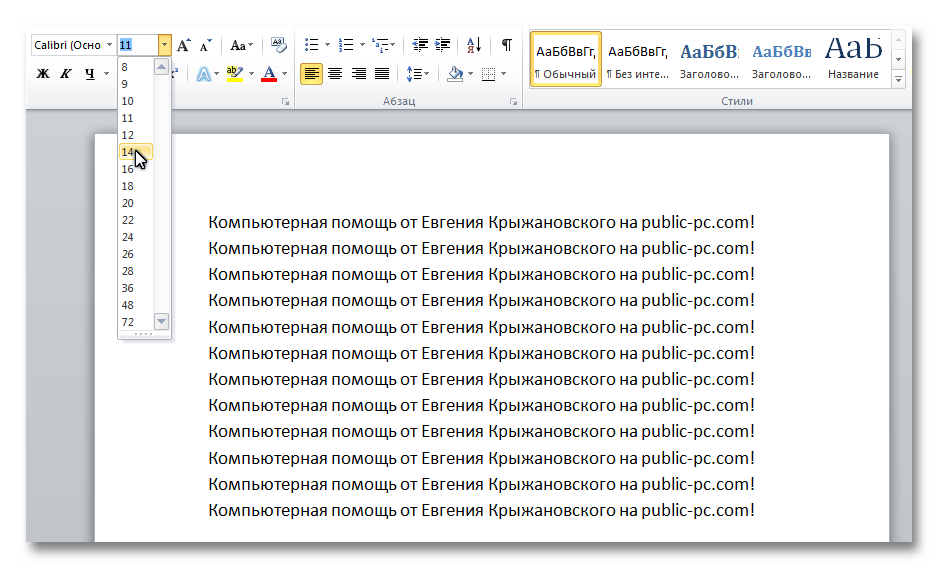Viewport: 938px width, 568px height.
Task: Apply bulleted list formatting
Action: click(312, 45)
